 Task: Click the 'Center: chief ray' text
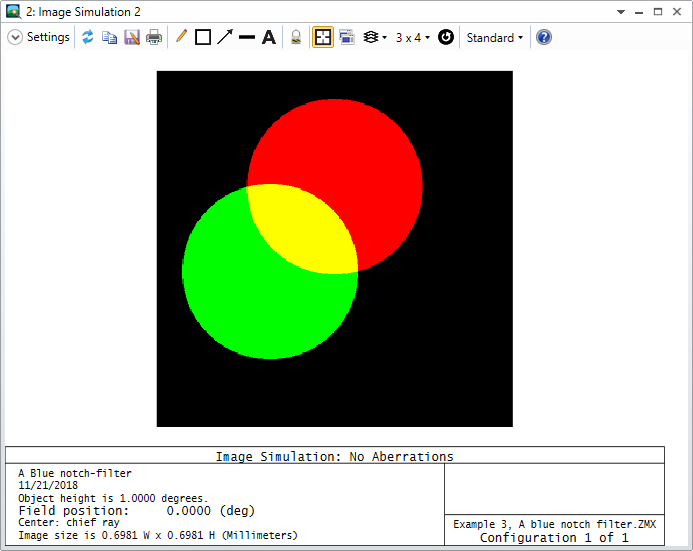(x=69, y=522)
